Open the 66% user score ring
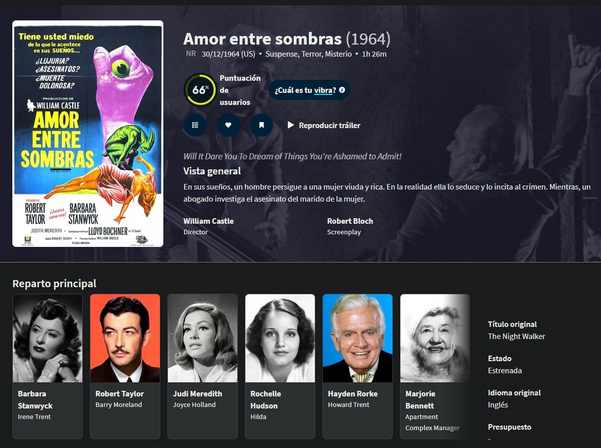Screen dimensions: 601x448 pos(200,90)
